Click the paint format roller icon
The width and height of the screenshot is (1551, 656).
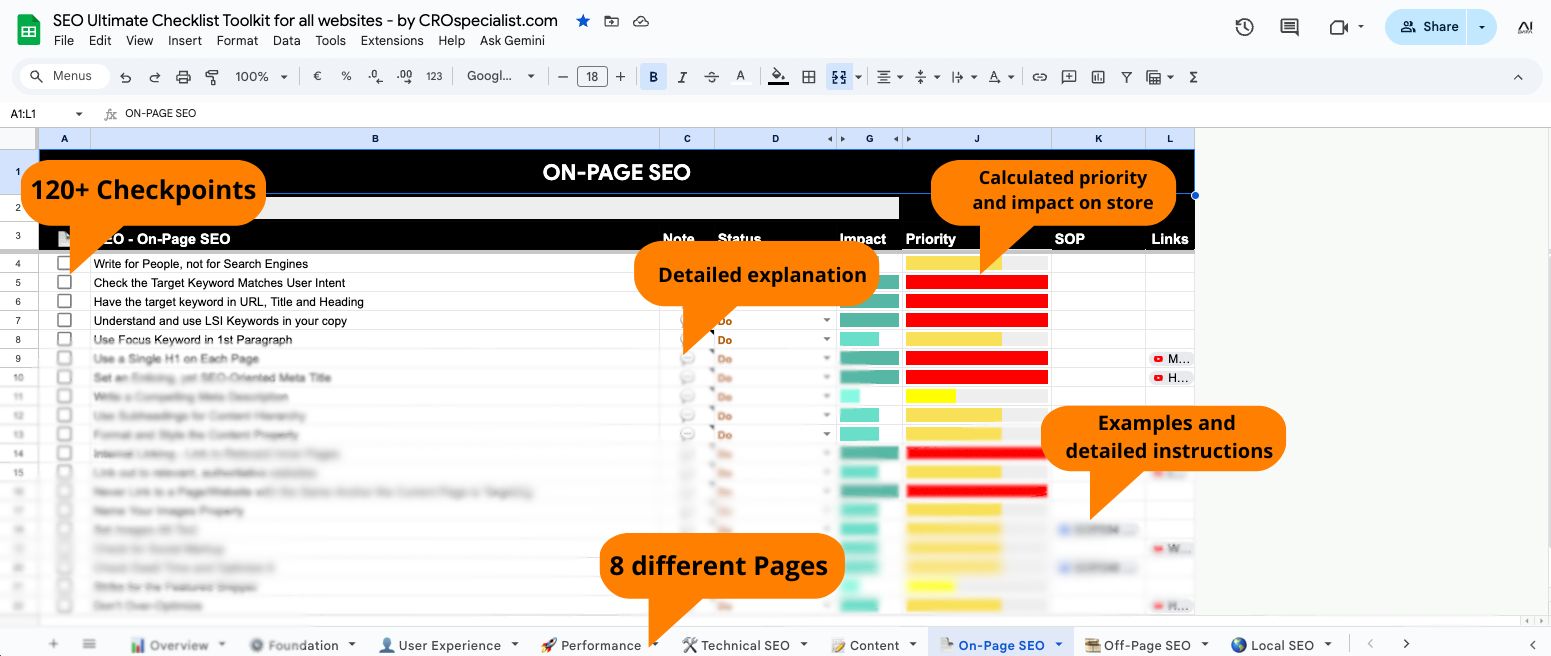[211, 77]
